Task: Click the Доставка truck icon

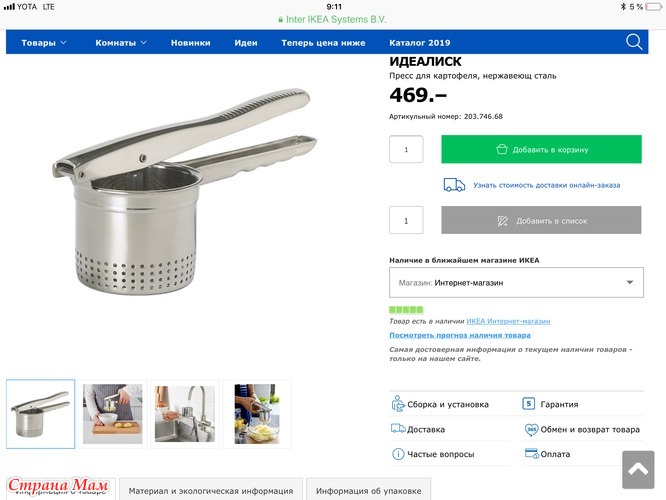Action: pyautogui.click(x=398, y=429)
